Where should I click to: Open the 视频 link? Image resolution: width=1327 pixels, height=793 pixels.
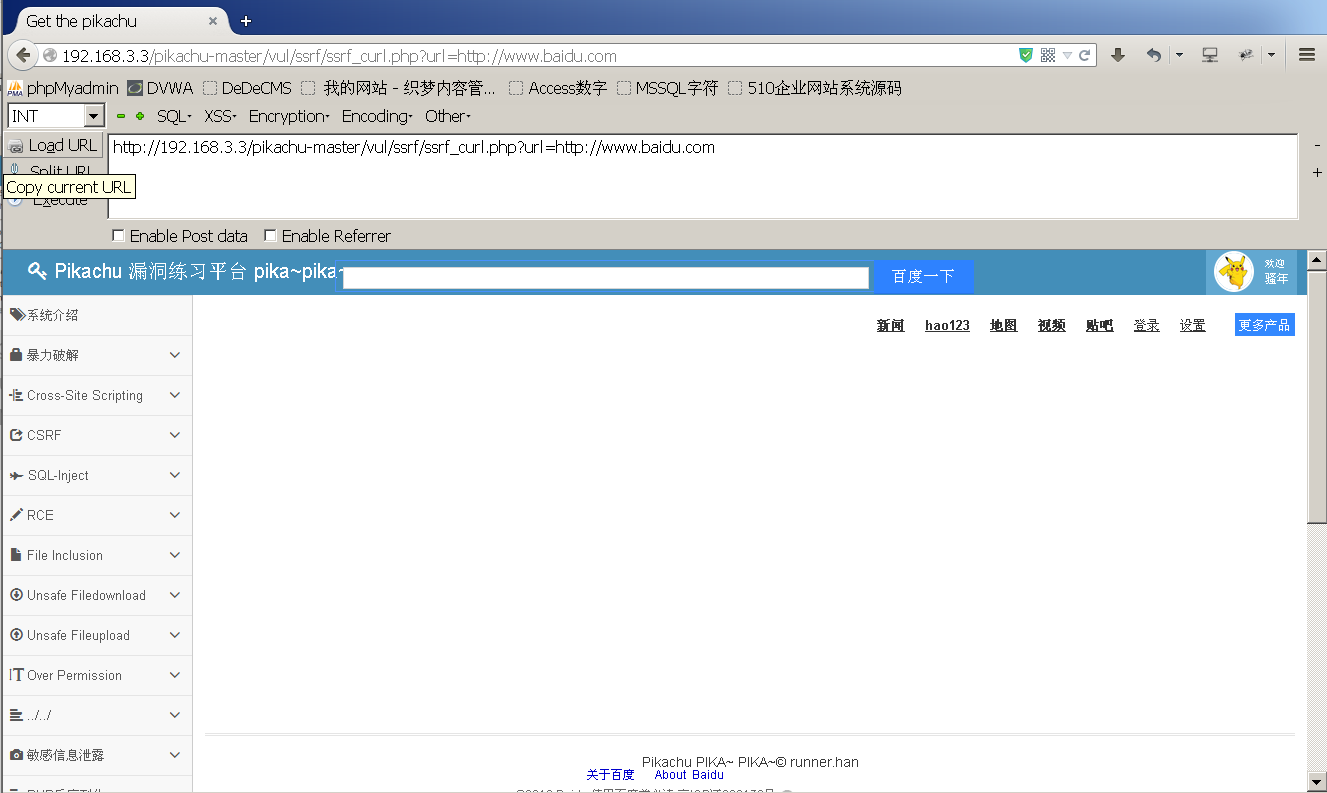1051,325
